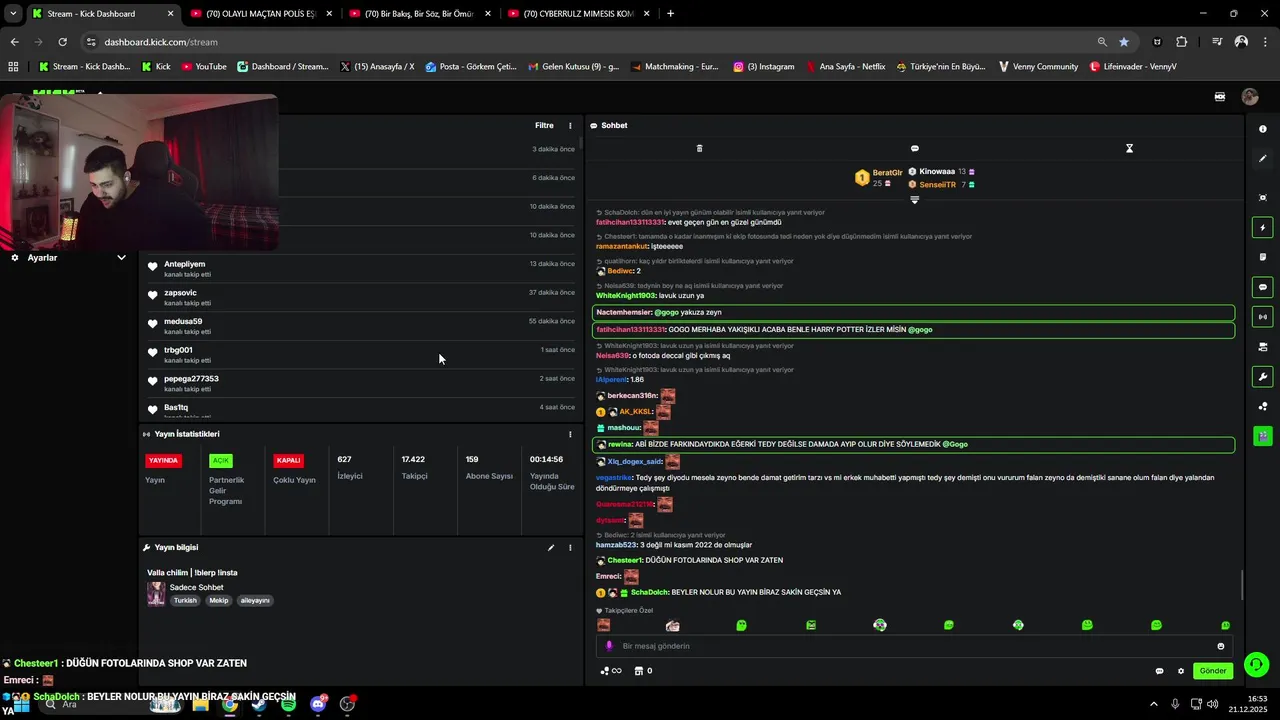Click the AÇIK partner revenue status badge
Viewport: 1280px width, 720px height.
tap(221, 461)
